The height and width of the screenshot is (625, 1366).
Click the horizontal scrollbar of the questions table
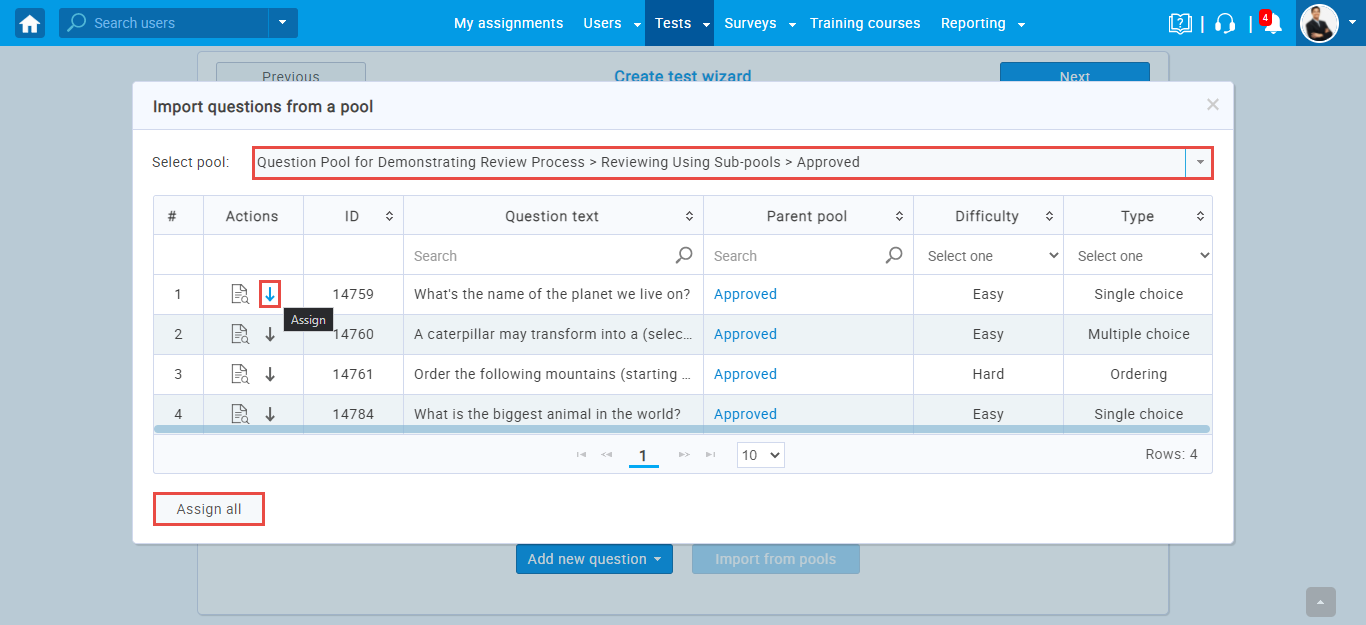click(682, 429)
